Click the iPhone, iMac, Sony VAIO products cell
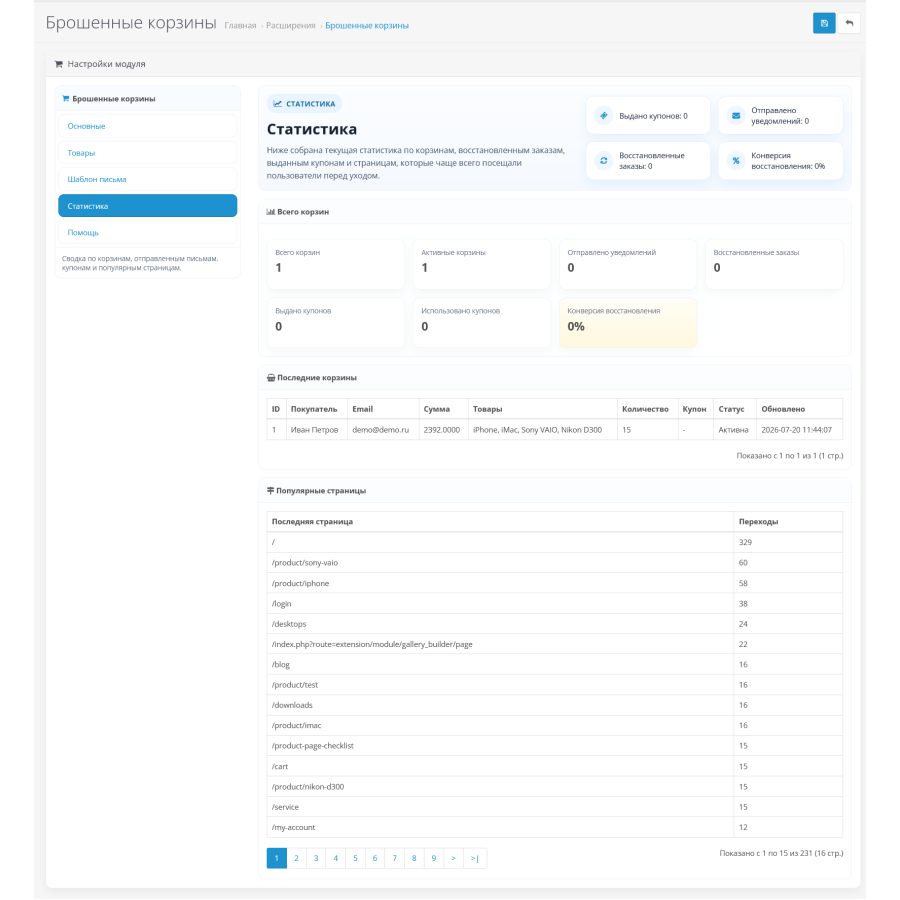 point(542,430)
